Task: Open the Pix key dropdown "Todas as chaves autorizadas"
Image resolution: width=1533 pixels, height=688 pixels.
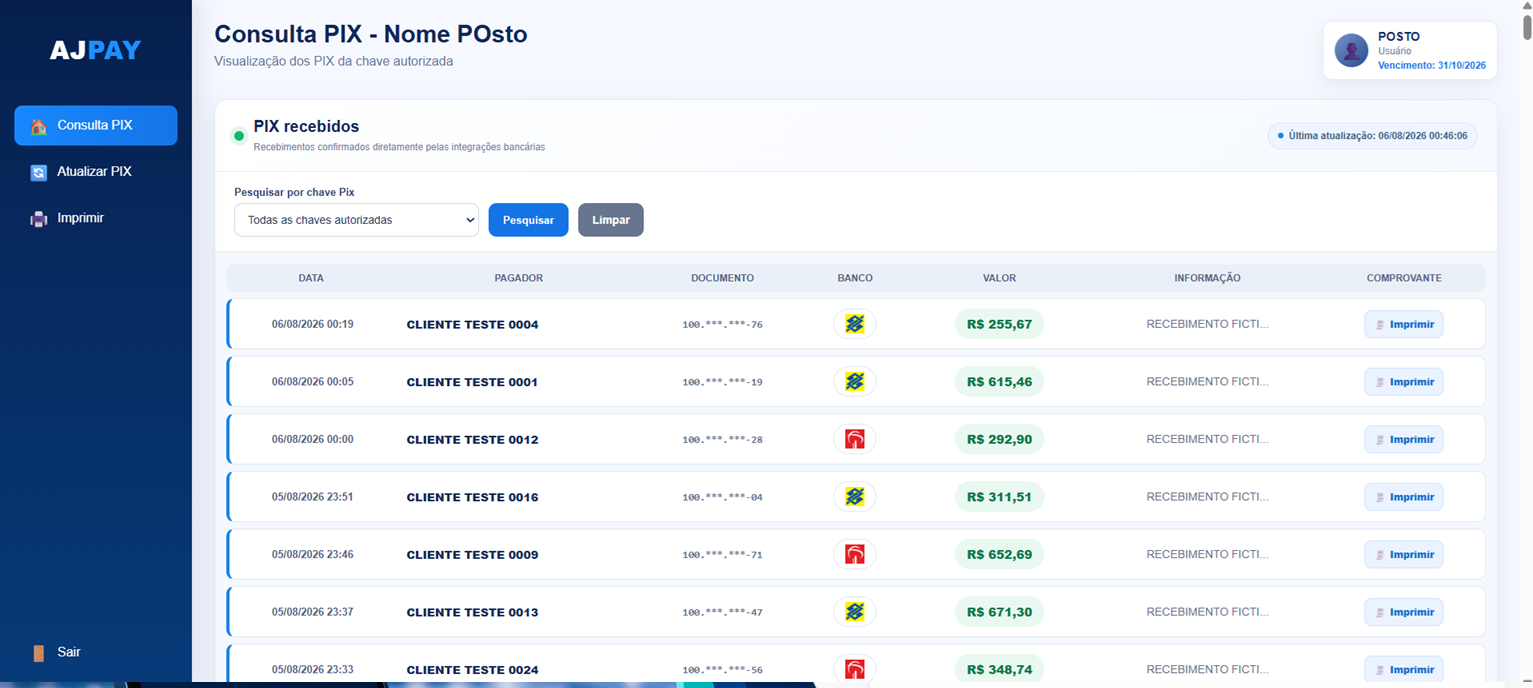Action: (x=357, y=220)
